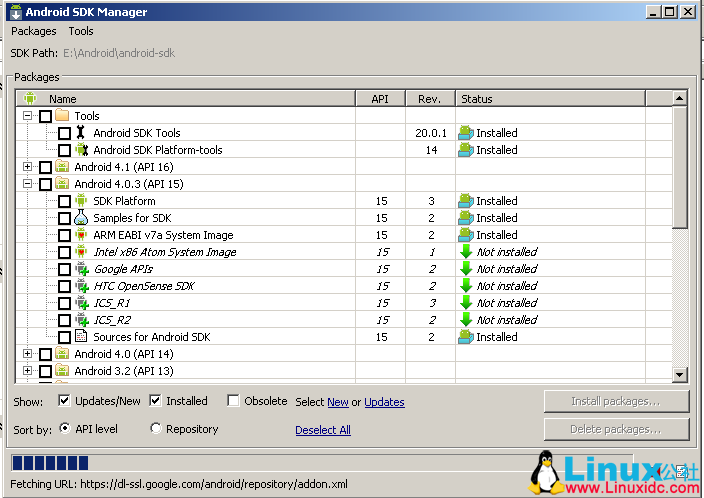
Task: Click the Android SDK Tools wrench icon
Action: pos(81,132)
